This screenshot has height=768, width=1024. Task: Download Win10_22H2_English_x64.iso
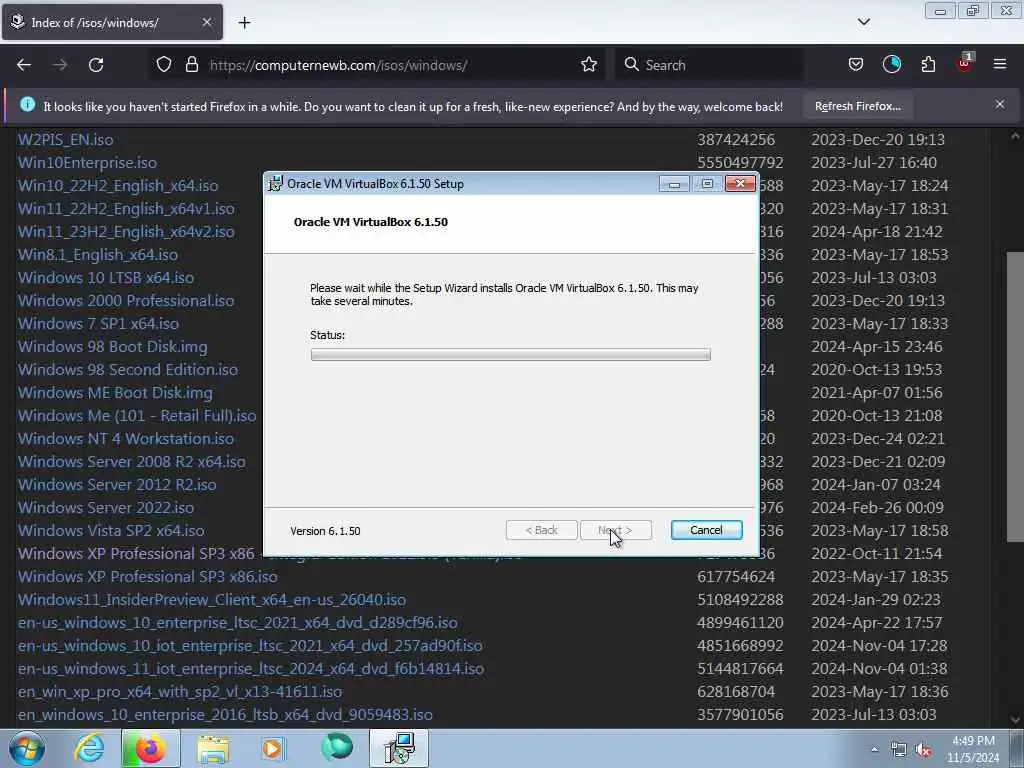118,185
